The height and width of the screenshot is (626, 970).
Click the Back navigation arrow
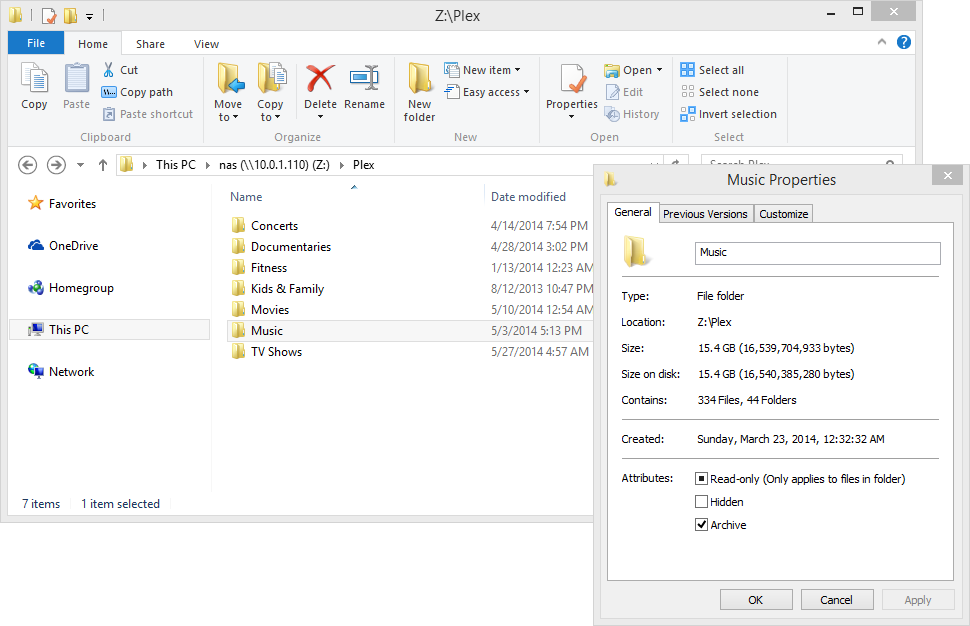click(27, 165)
